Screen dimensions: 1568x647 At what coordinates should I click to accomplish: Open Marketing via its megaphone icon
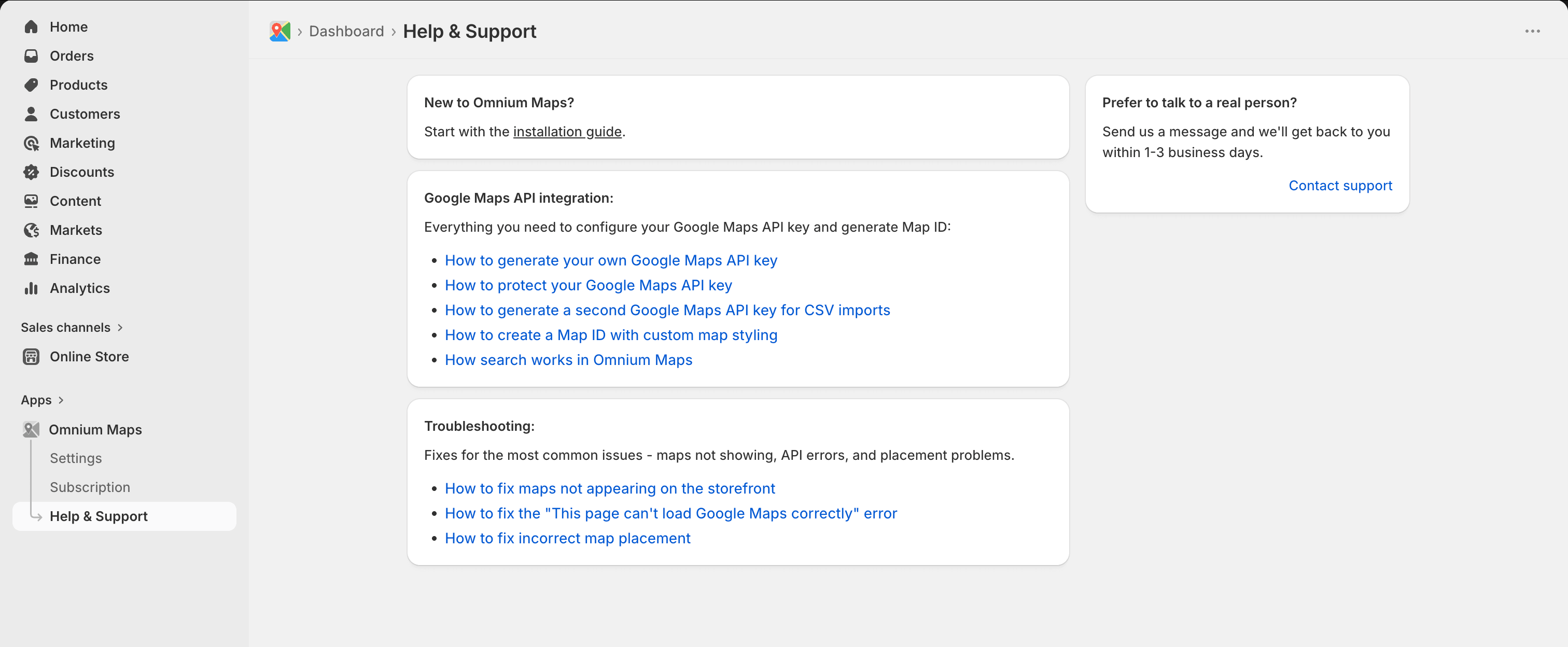pos(31,143)
